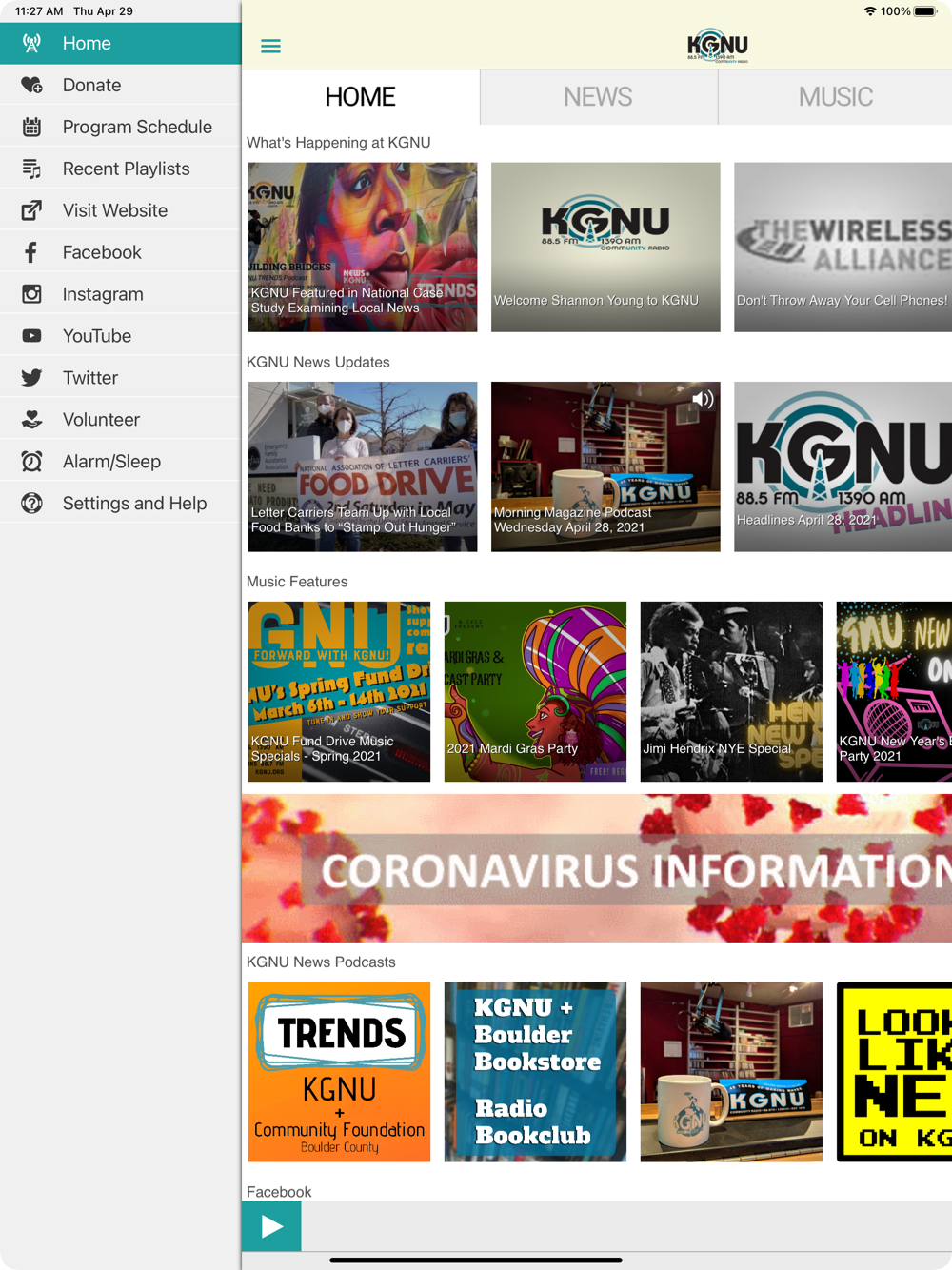Open the Coronavirus Information banner
The height and width of the screenshot is (1270, 952).
point(597,868)
